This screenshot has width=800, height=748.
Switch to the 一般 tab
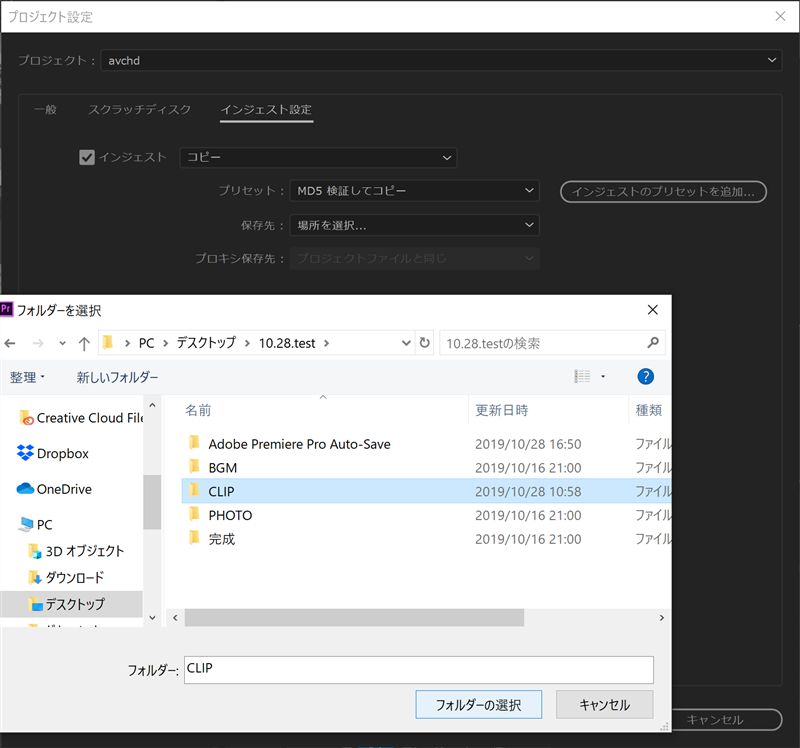click(x=45, y=109)
